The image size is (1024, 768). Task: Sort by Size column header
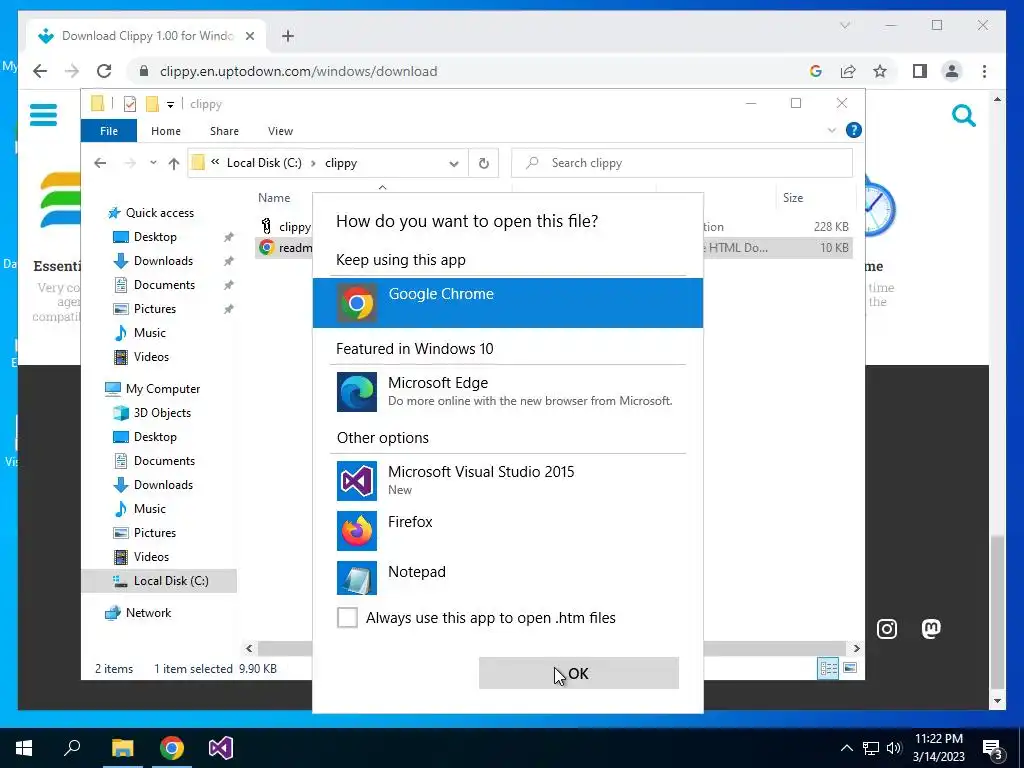[793, 197]
